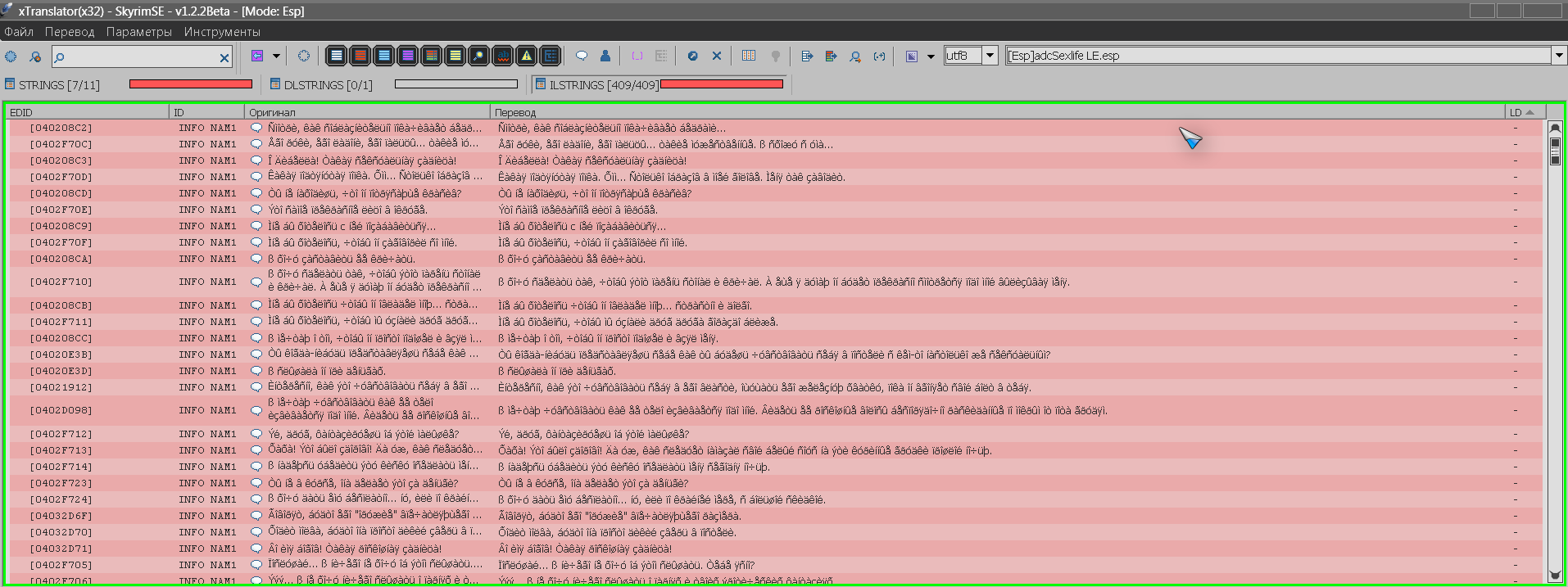
Task: Click the speech bubble dialogue icon in toolbar
Action: 582,56
